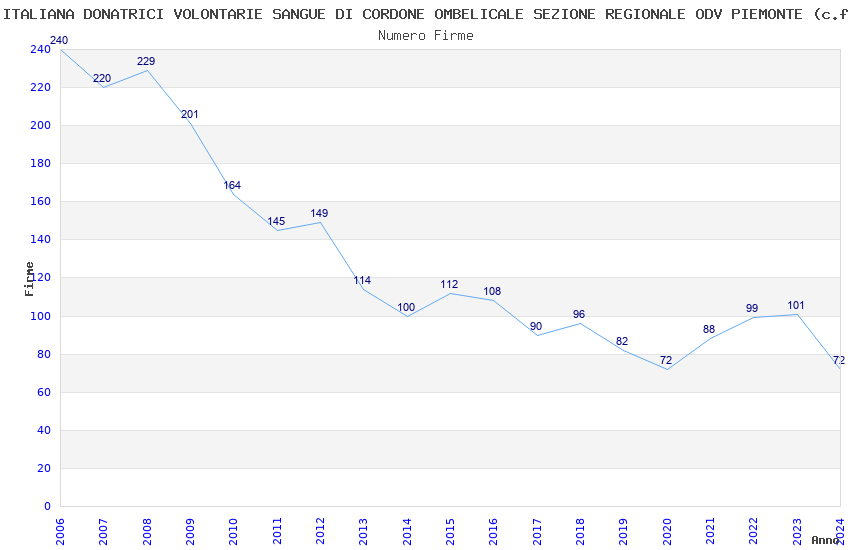Click the data label 101 for 2023
The width and height of the screenshot is (850, 550).
796,306
